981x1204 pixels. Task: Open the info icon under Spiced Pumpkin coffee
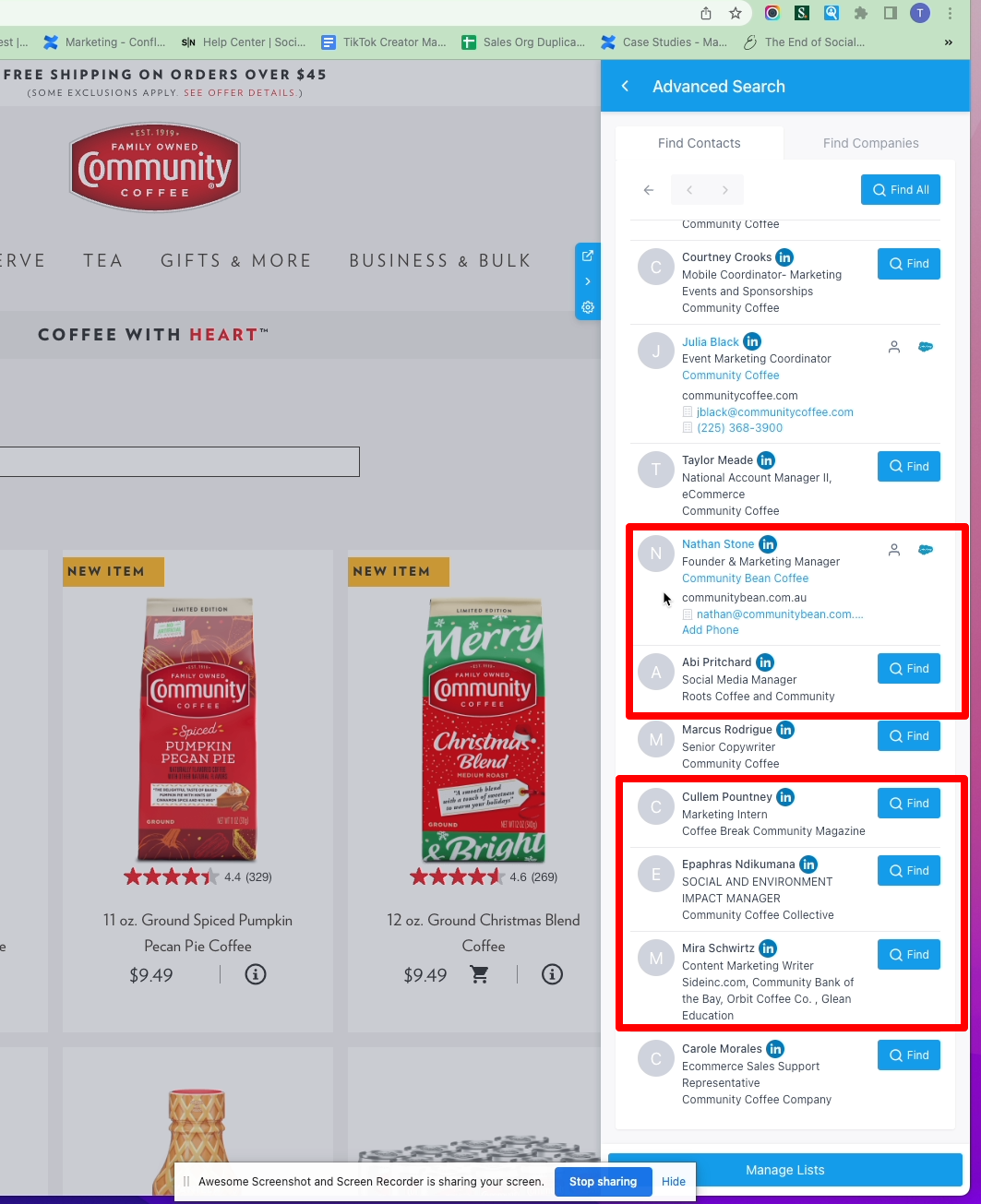256,974
